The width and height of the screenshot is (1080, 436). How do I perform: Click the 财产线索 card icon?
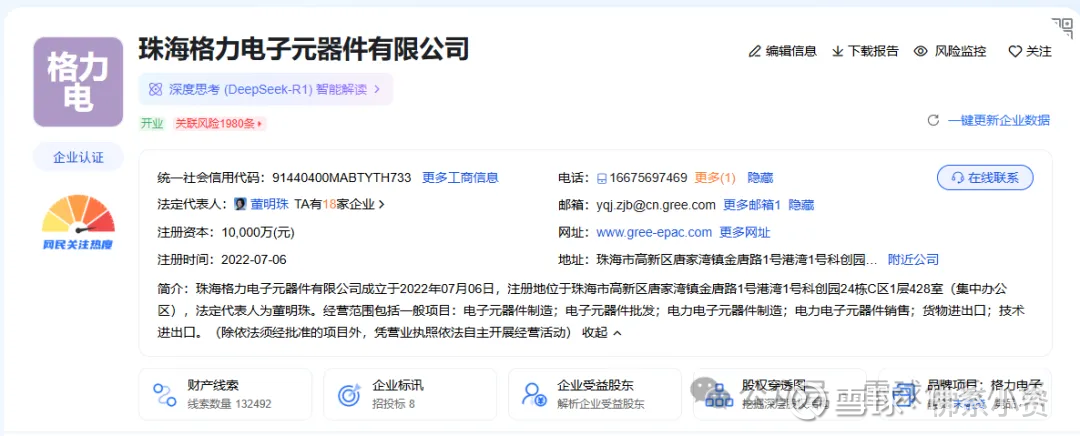click(165, 395)
